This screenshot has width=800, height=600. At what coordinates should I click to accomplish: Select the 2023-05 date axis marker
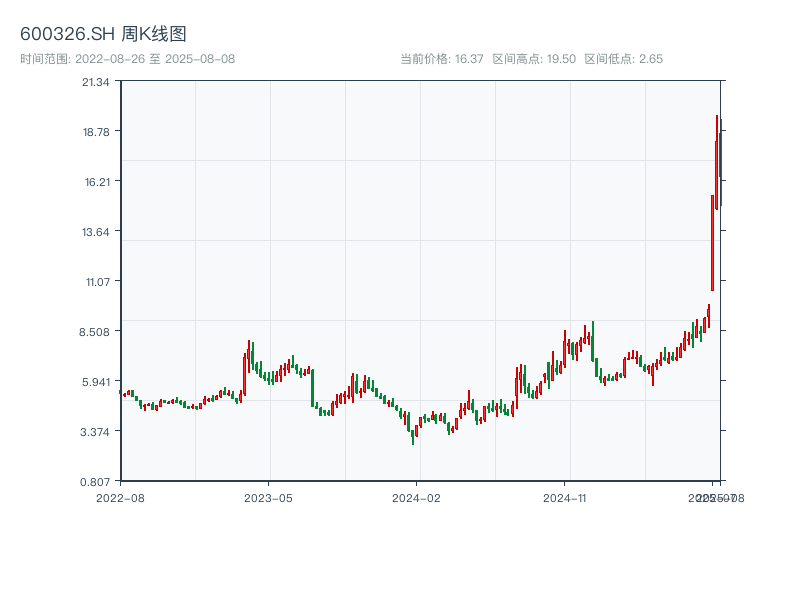[x=269, y=497]
